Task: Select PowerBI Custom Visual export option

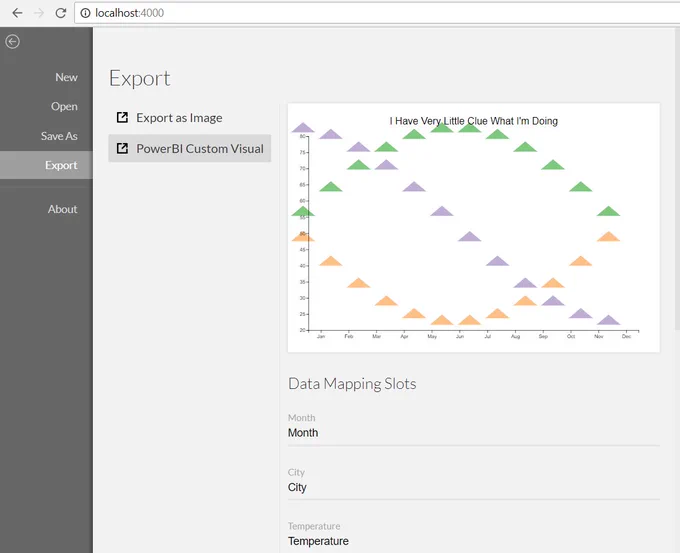Action: point(190,148)
